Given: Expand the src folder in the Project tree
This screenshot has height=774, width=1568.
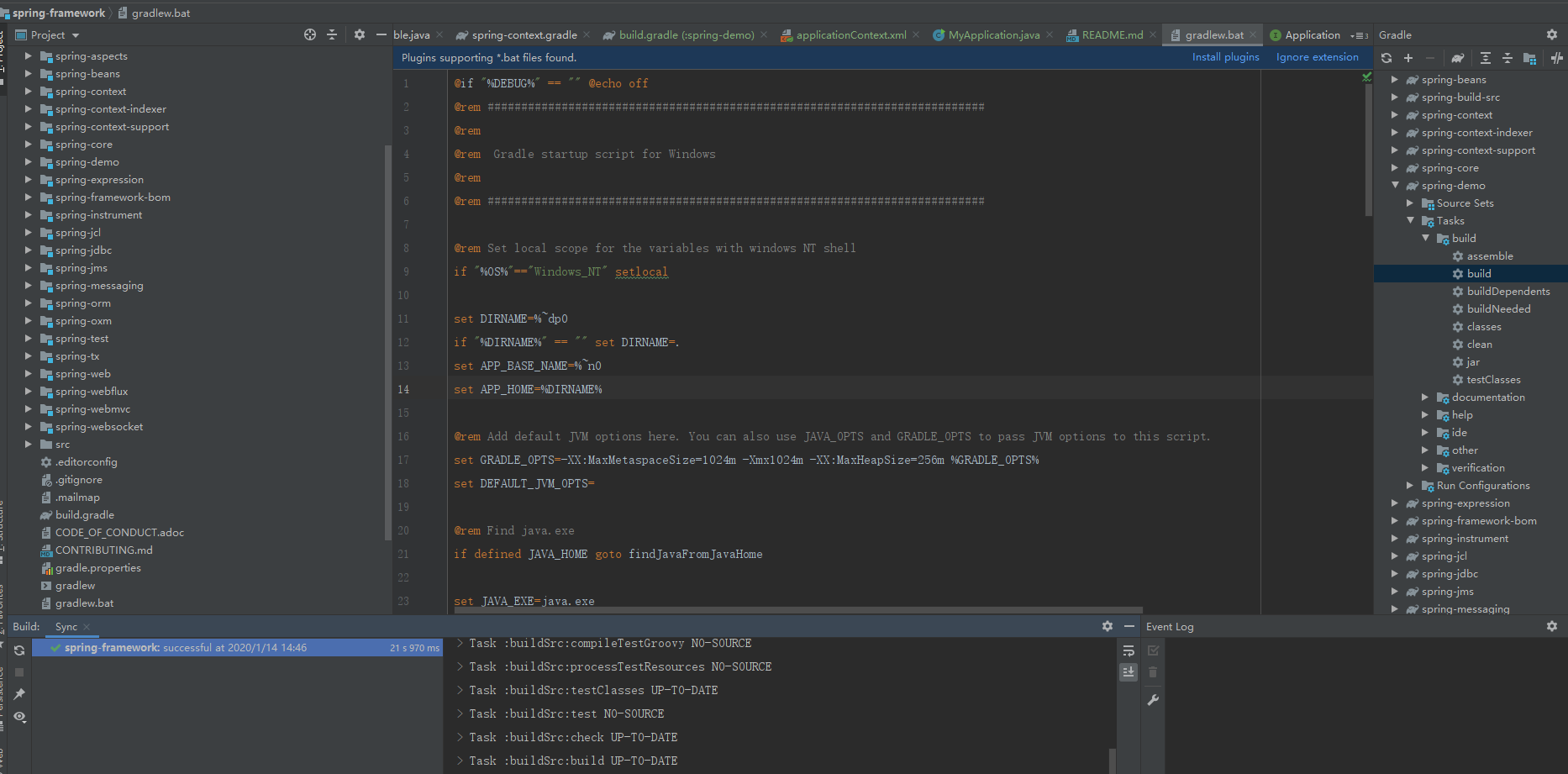Looking at the screenshot, I should pyautogui.click(x=29, y=445).
